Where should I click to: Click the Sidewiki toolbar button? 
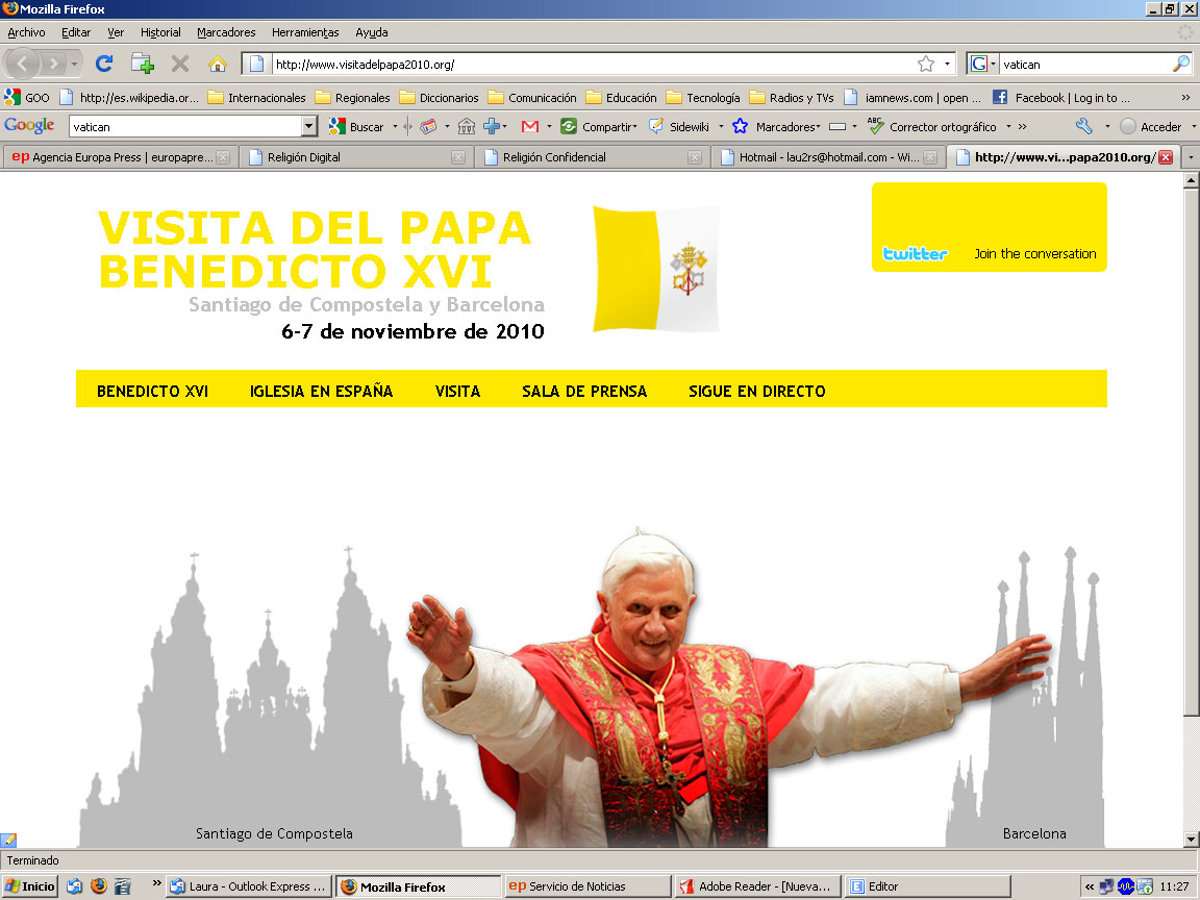(x=680, y=127)
